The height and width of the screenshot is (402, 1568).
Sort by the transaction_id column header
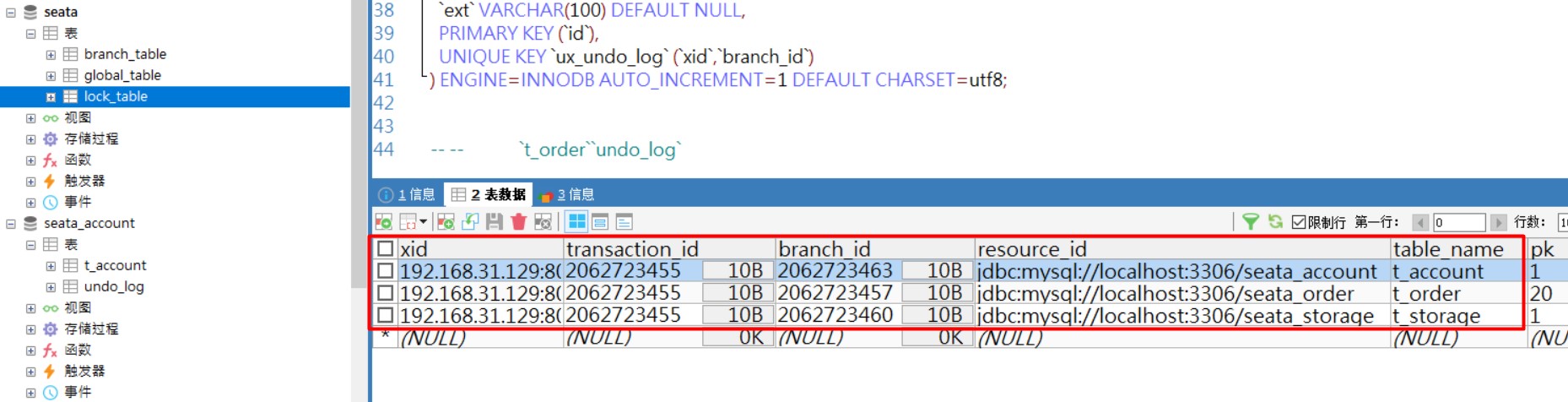[670, 249]
